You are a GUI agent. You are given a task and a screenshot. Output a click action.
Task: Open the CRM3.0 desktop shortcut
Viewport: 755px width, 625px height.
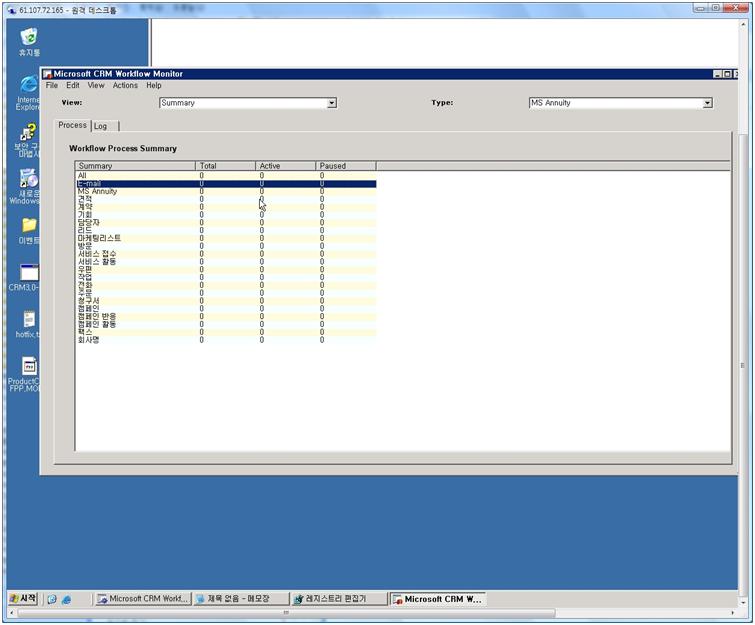coord(25,278)
